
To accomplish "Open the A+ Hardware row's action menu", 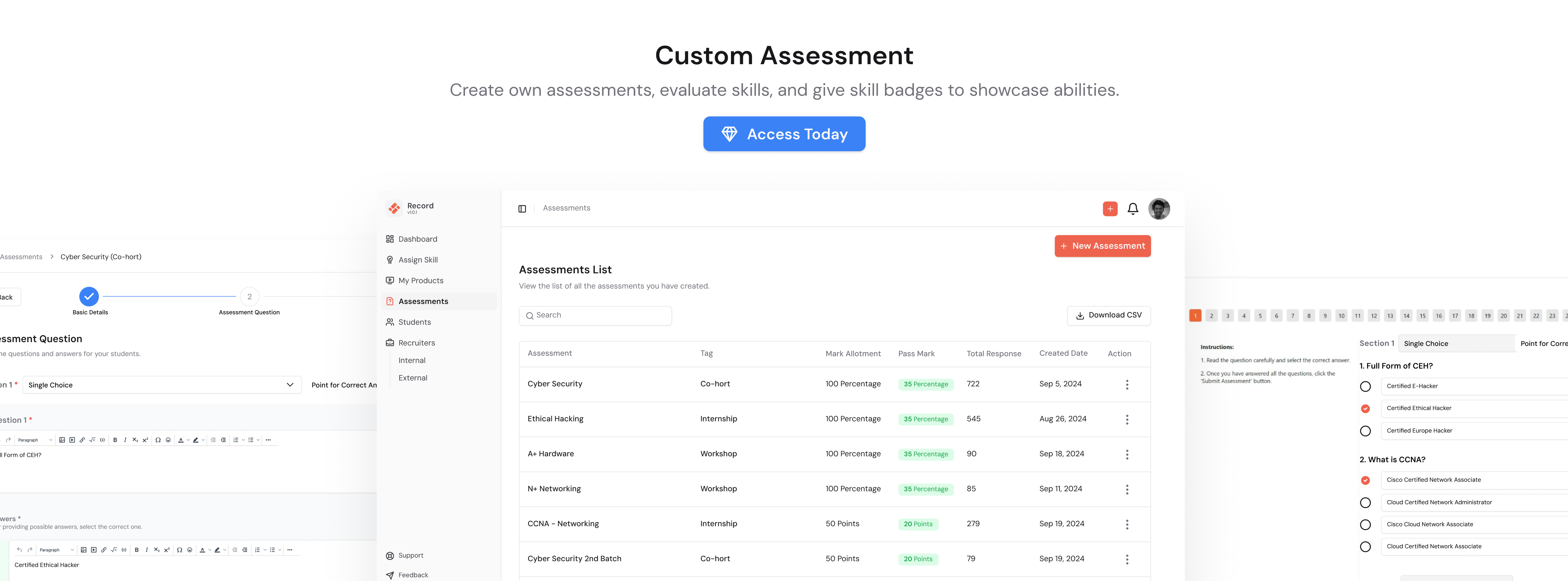I will tap(1127, 454).
